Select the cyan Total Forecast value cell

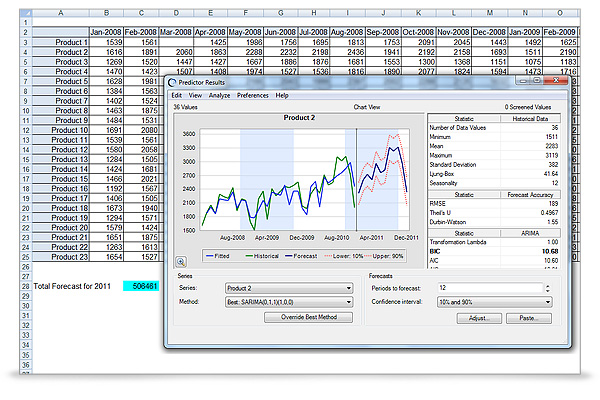(139, 285)
